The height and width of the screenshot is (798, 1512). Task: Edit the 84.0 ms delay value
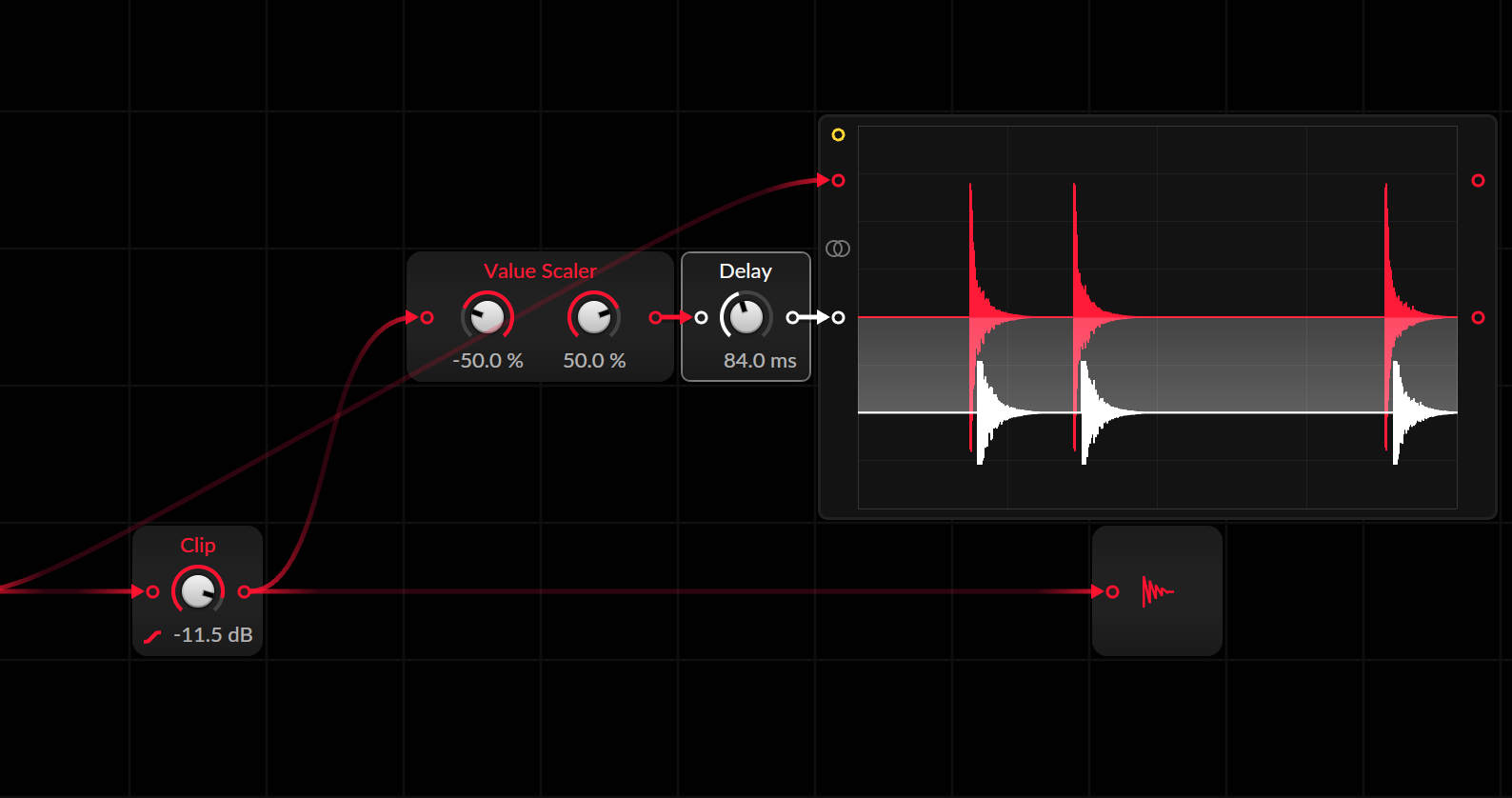click(x=760, y=361)
